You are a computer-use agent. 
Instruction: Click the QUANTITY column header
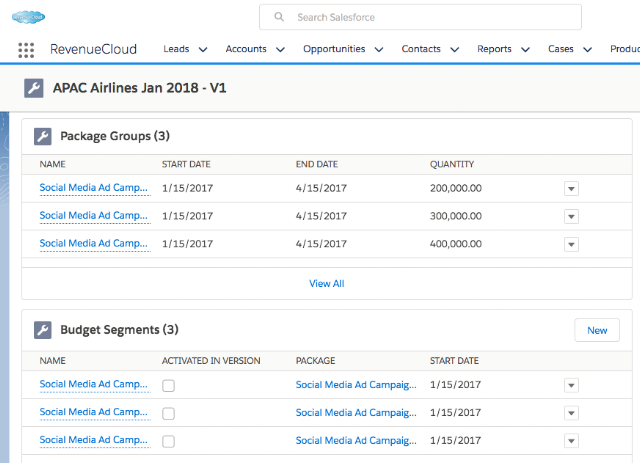(452, 164)
